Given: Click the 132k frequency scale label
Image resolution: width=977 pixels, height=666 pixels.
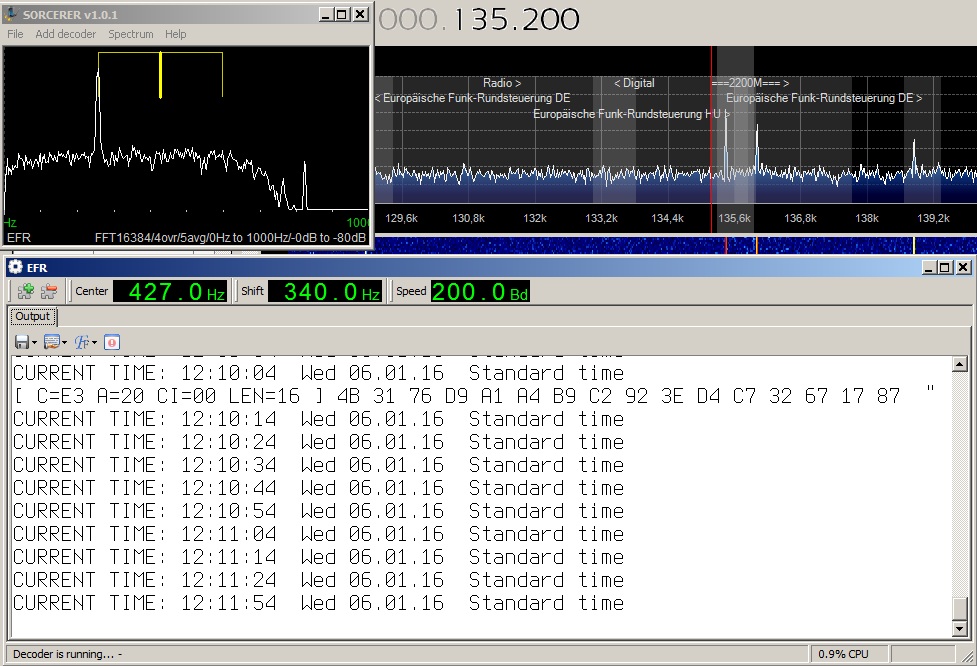Looking at the screenshot, I should tap(535, 218).
